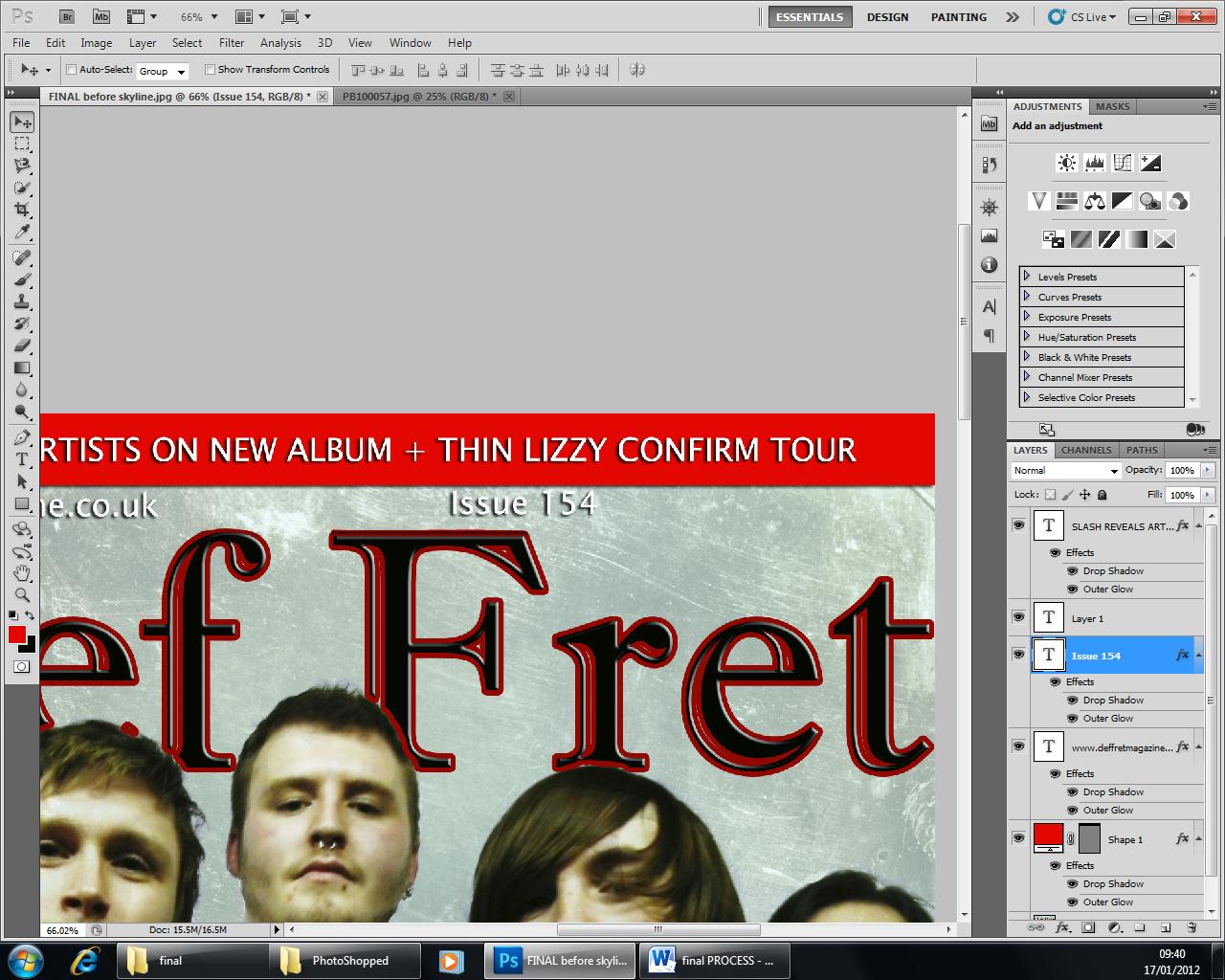Select the Dodge tool
The width and height of the screenshot is (1225, 980).
22,412
